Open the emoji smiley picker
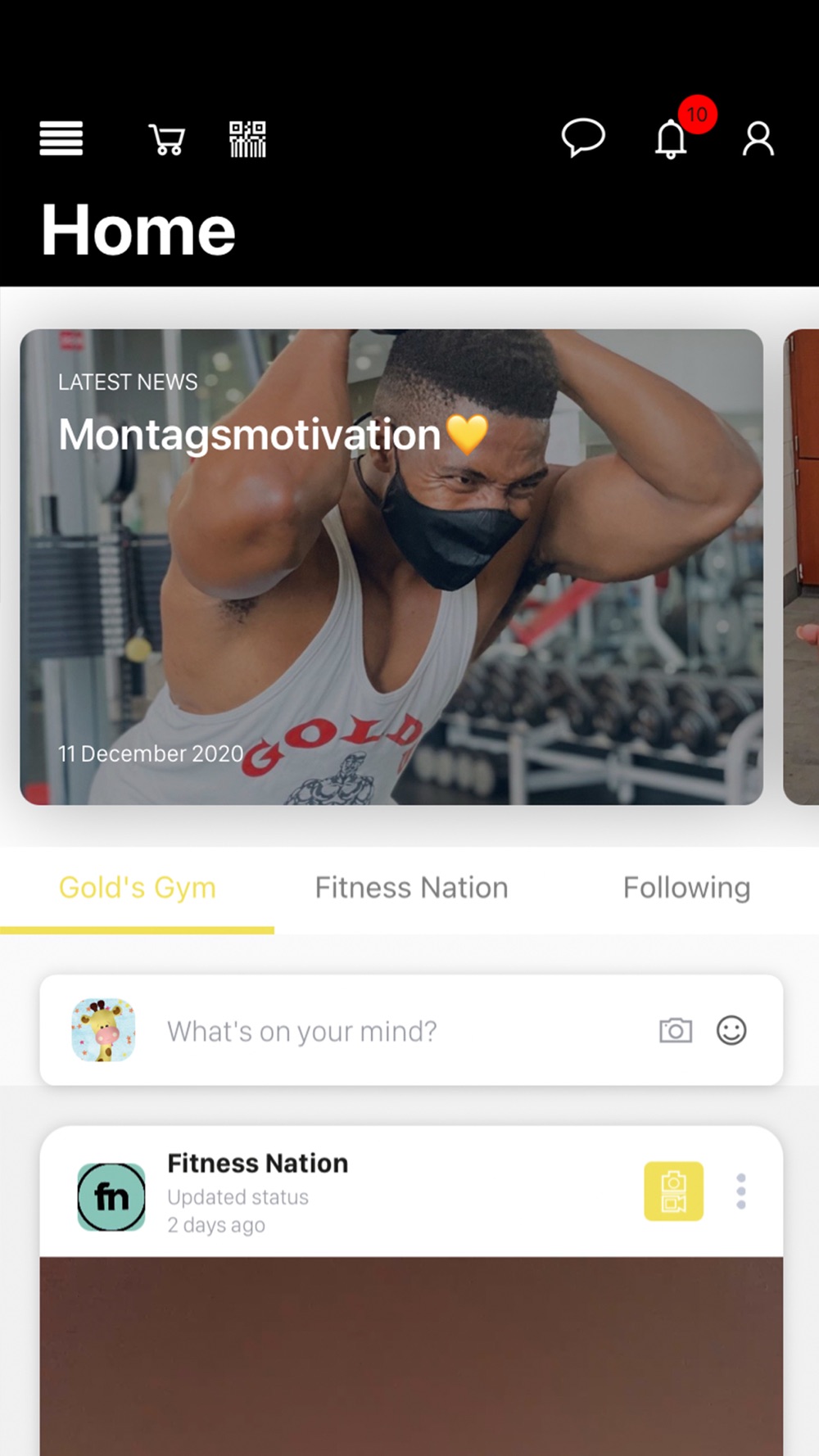819x1456 pixels. coord(731,1030)
